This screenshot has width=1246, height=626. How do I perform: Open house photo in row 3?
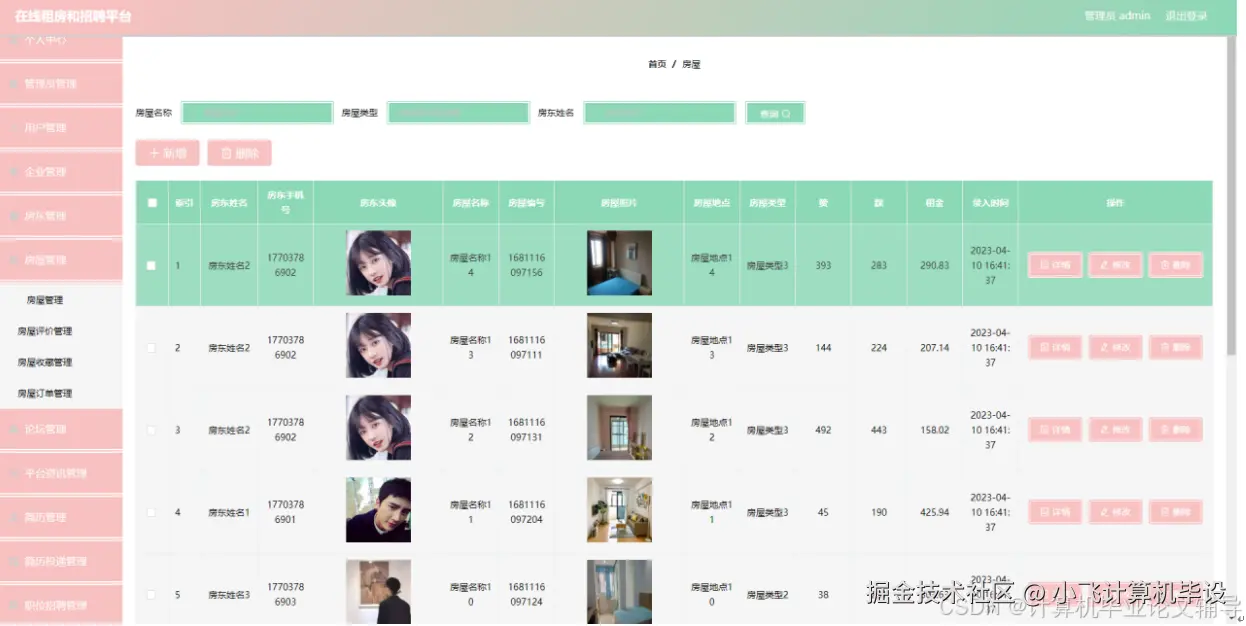click(619, 428)
